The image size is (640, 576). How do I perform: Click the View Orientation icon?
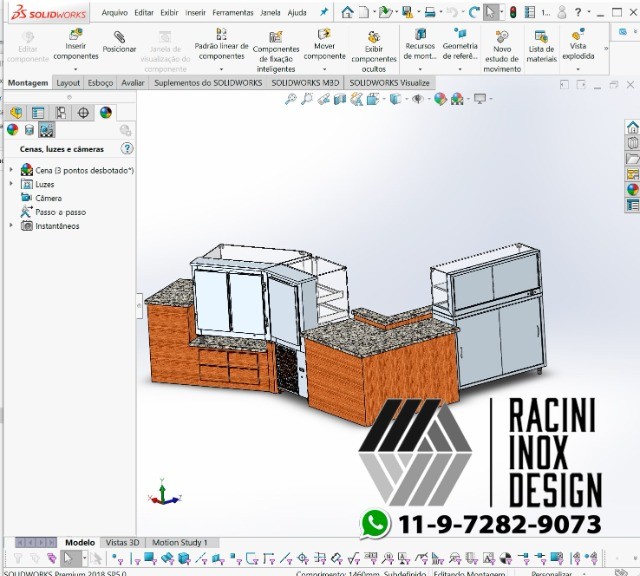coord(372,99)
